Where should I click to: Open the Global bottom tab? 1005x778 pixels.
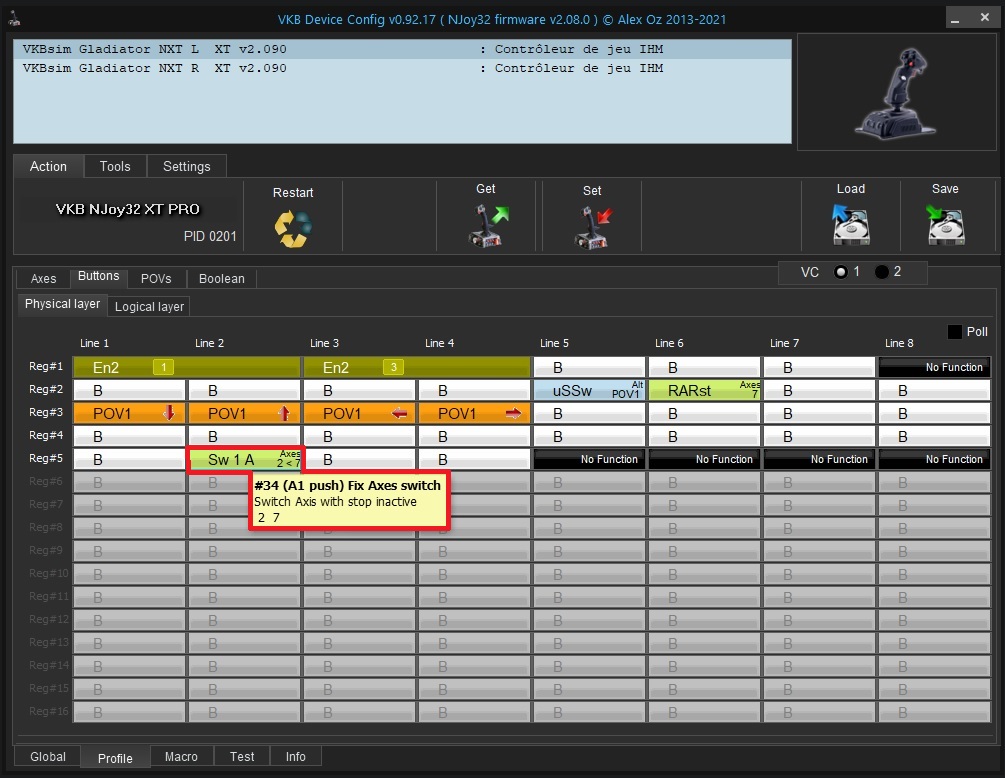[x=47, y=756]
